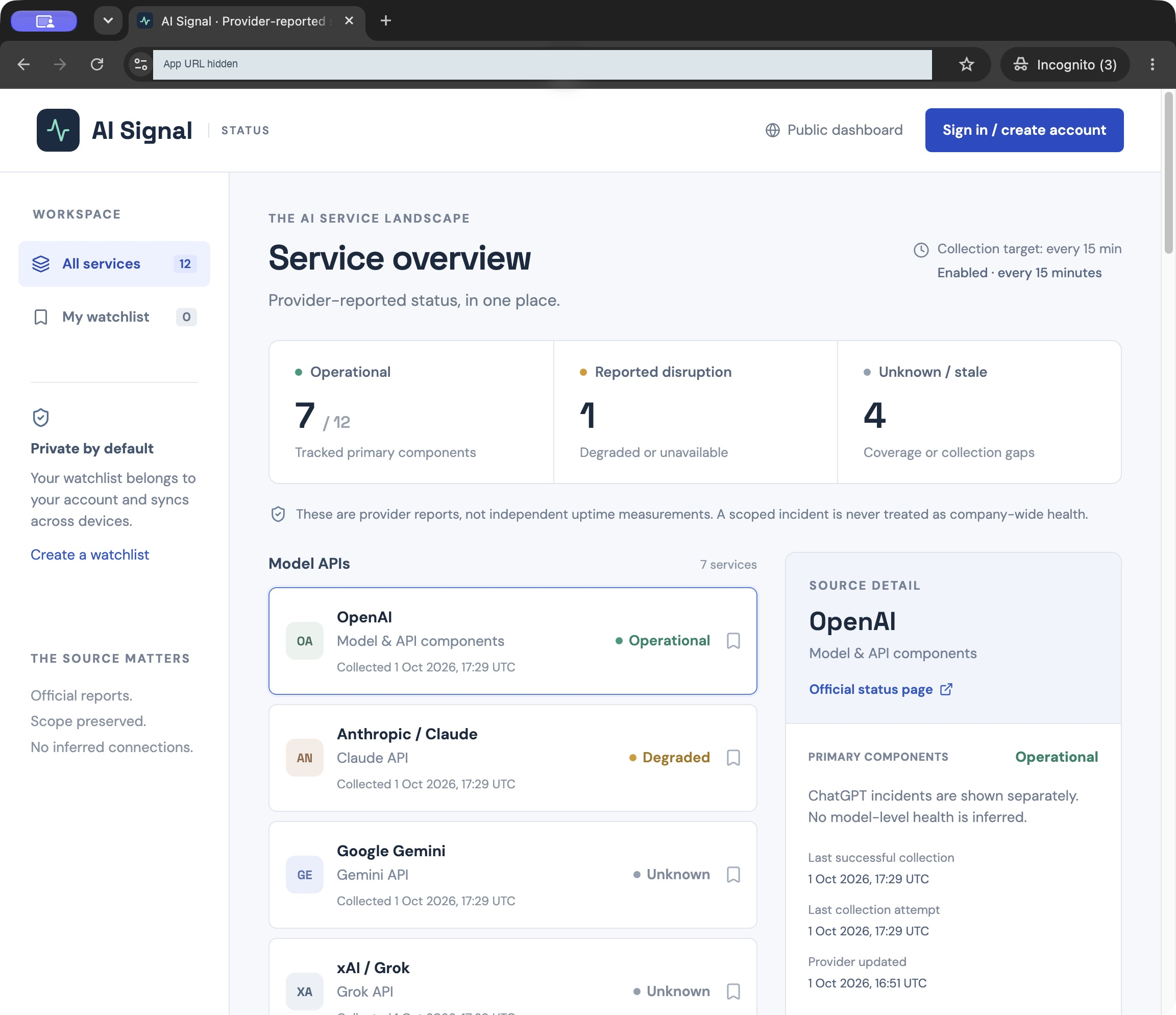Open the Chrome three-dot menu
Screen dimensions: 1176x1015
(1152, 64)
